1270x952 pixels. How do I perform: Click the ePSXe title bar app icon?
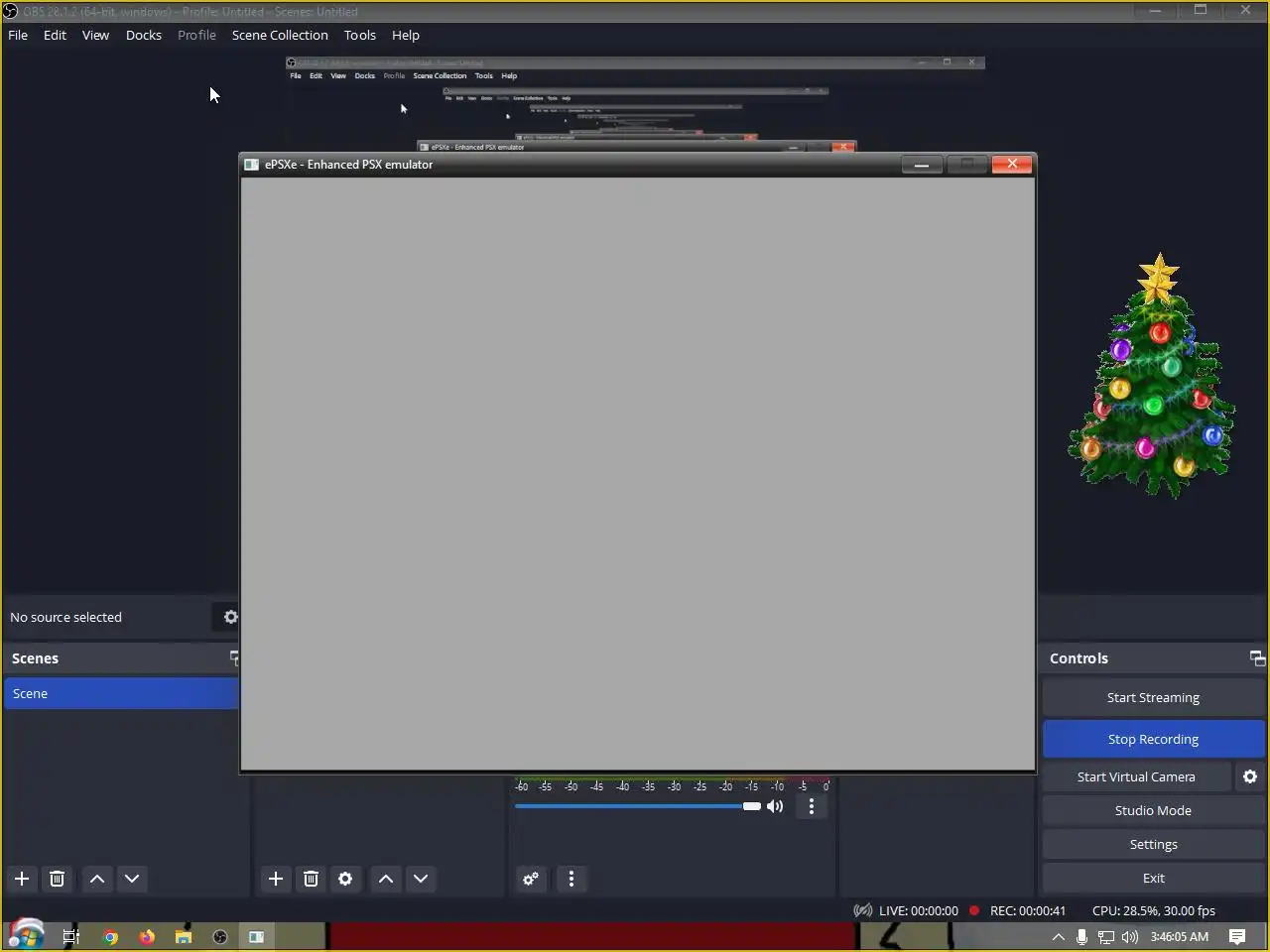252,165
